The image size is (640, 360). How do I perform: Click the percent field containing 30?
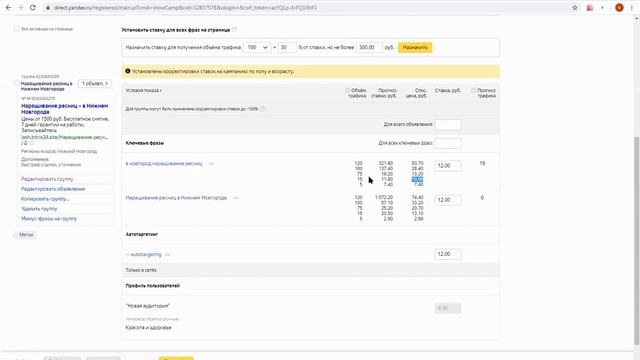pyautogui.click(x=287, y=47)
